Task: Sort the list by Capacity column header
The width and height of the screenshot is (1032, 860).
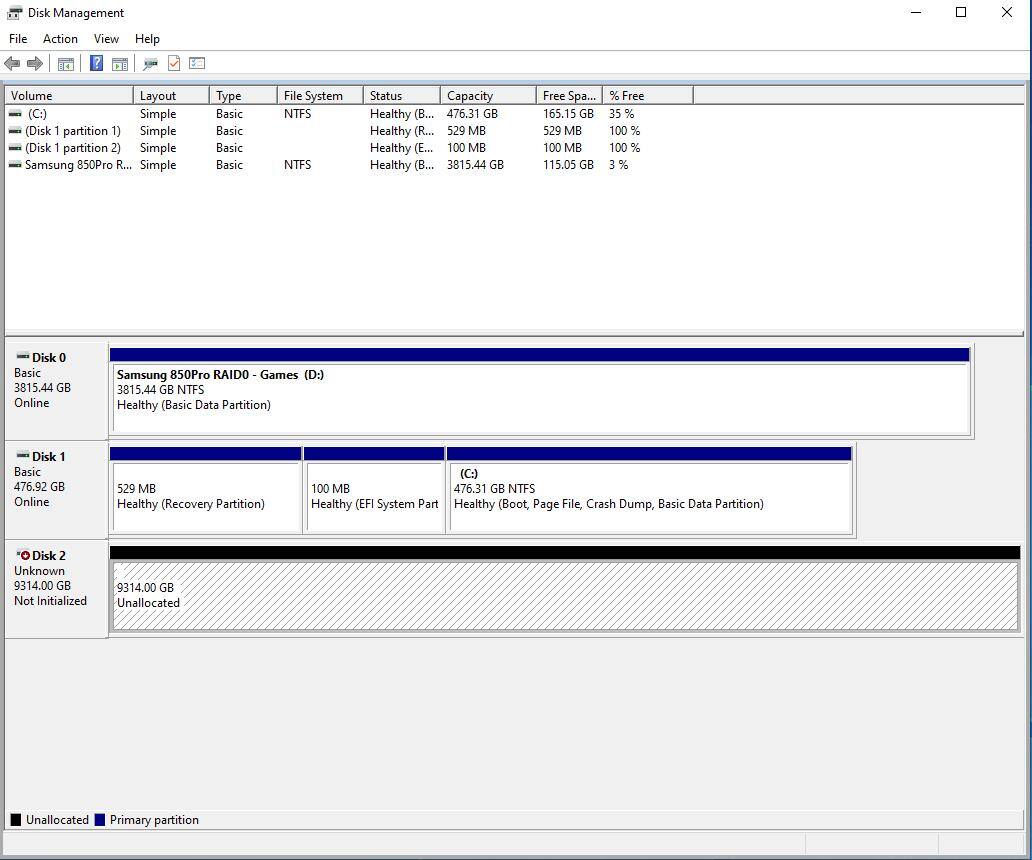Action: pos(486,96)
